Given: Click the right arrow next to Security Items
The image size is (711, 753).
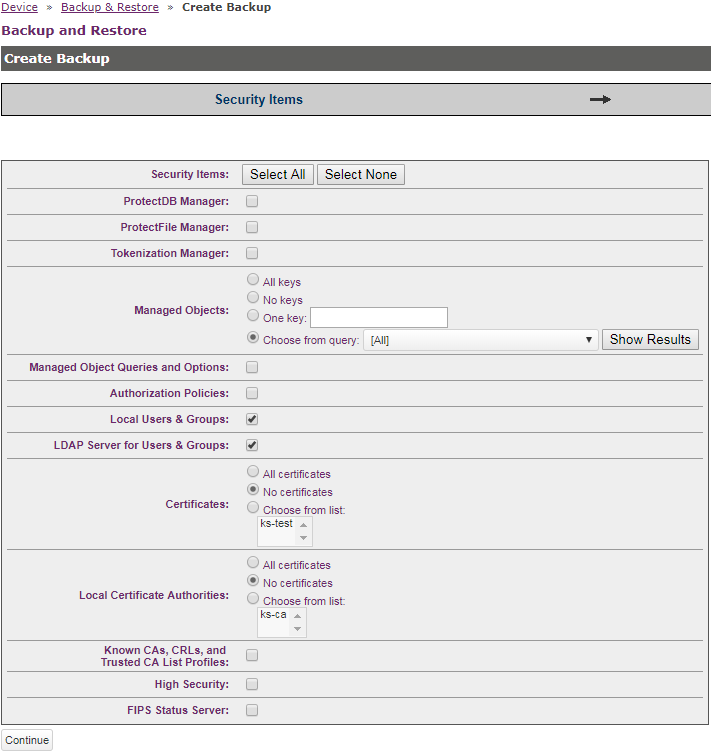Looking at the screenshot, I should coord(600,100).
